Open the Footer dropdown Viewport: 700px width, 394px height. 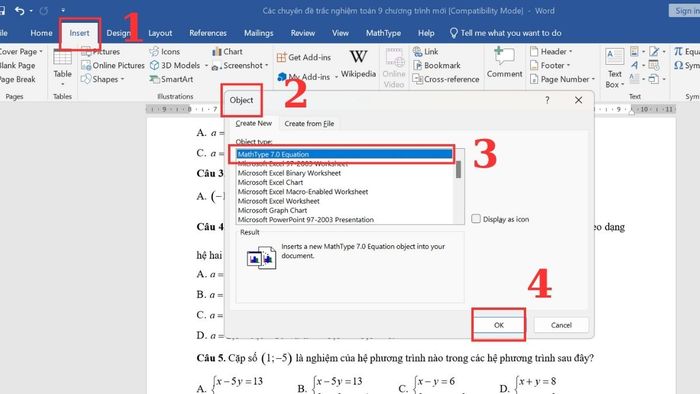click(550, 66)
